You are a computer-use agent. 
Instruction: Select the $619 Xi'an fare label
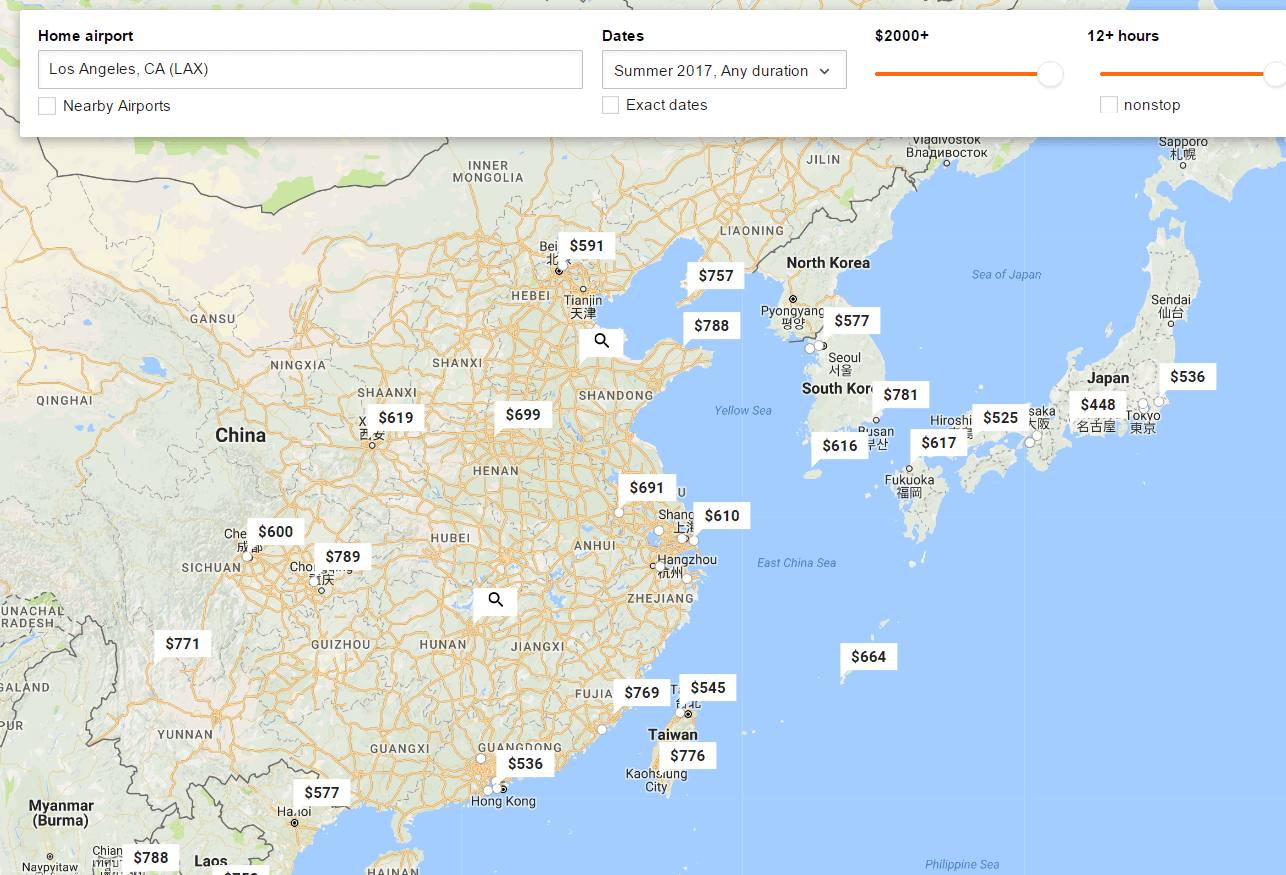pyautogui.click(x=395, y=418)
